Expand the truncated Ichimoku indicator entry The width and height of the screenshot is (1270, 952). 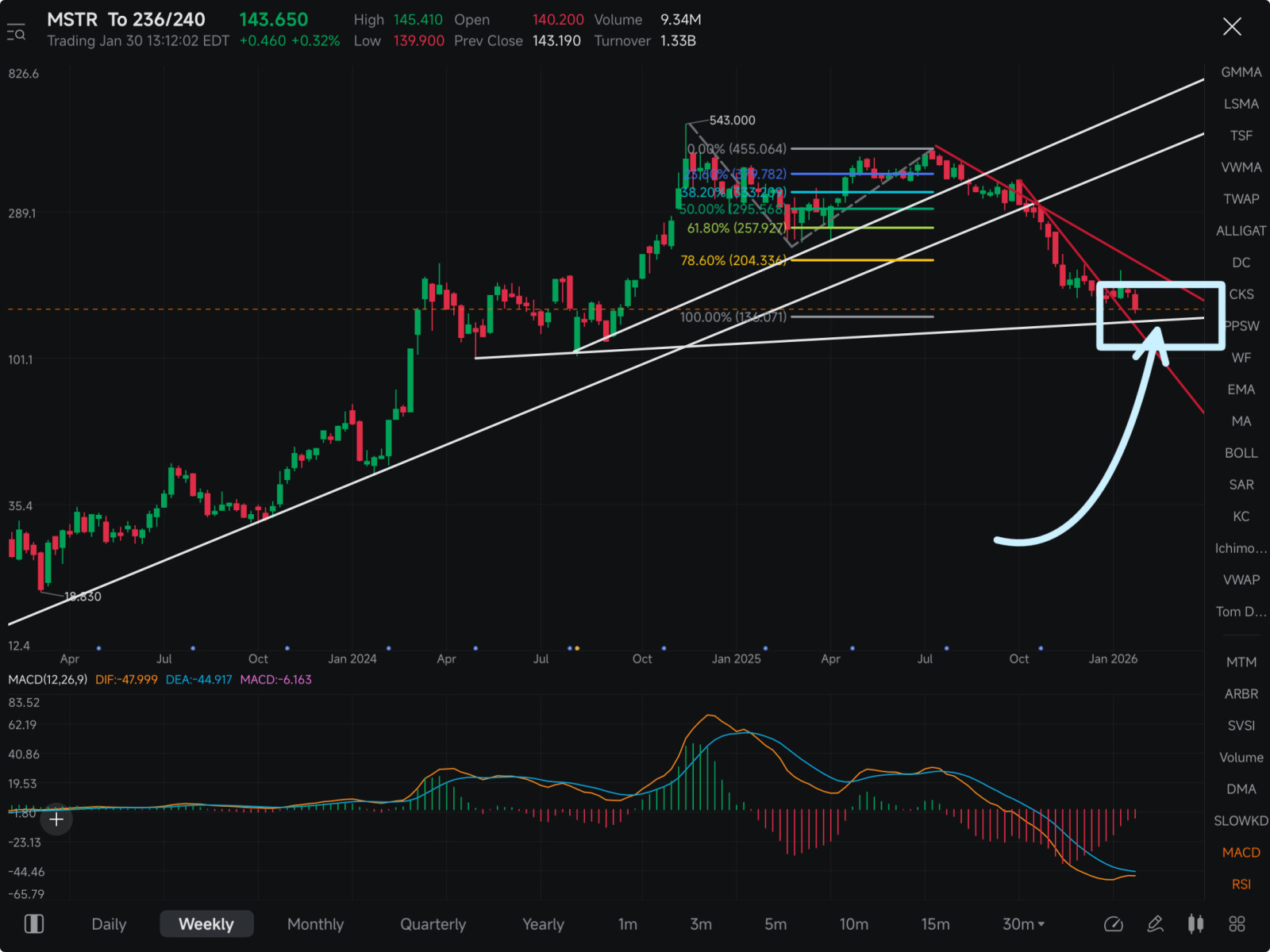coord(1241,548)
